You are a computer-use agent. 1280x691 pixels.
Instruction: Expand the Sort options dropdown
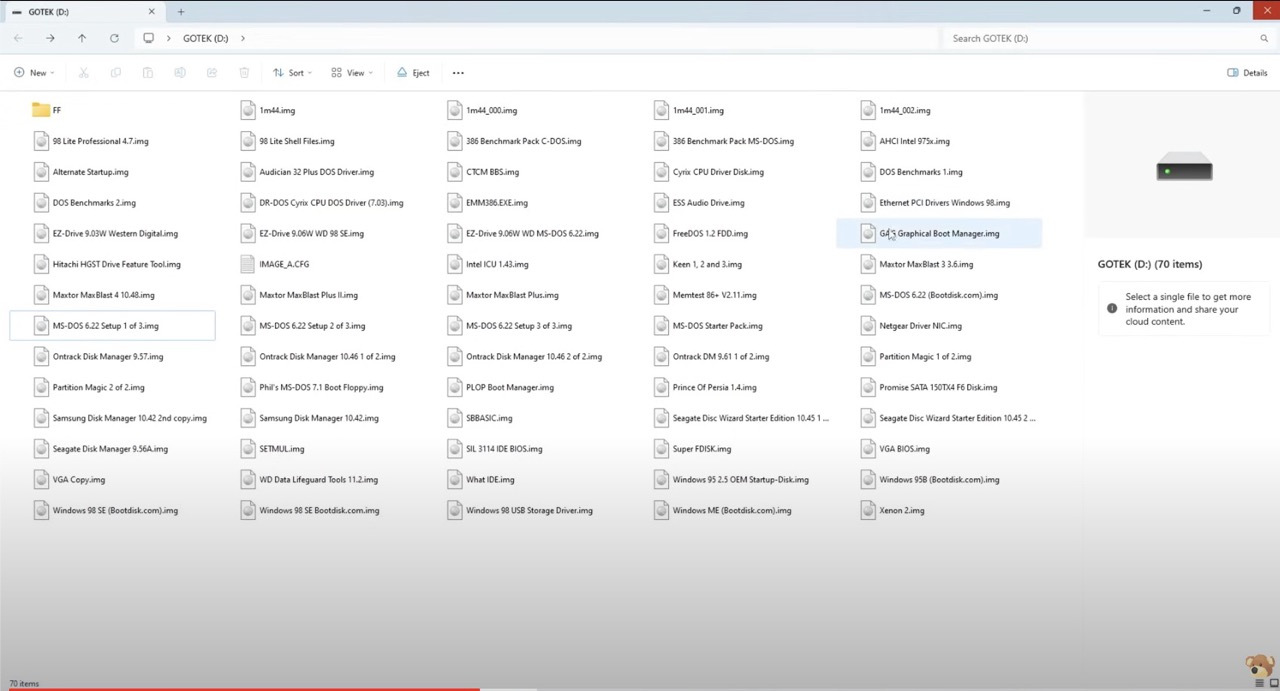(x=291, y=73)
